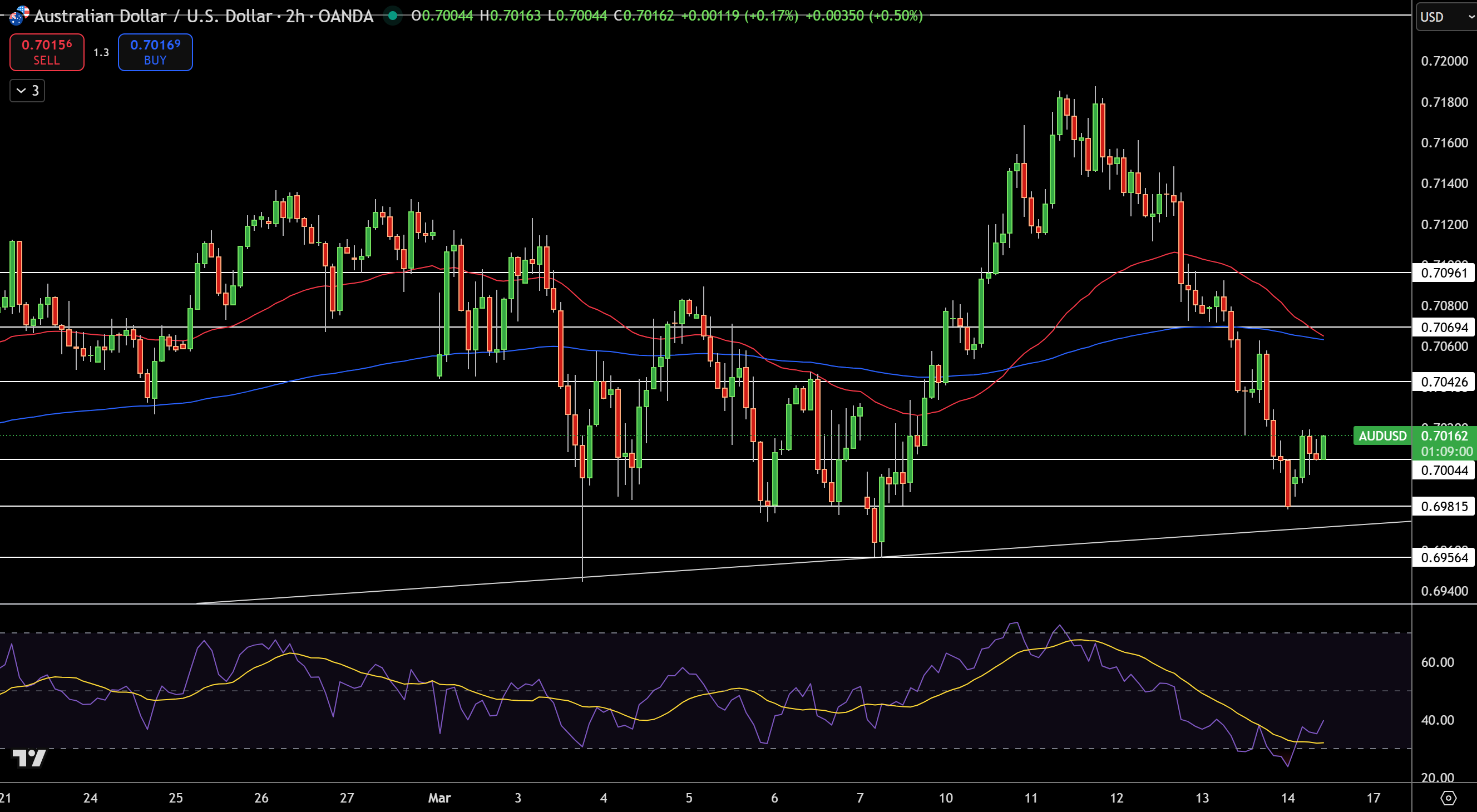Click the 0.69400 price scale label

click(x=1444, y=591)
